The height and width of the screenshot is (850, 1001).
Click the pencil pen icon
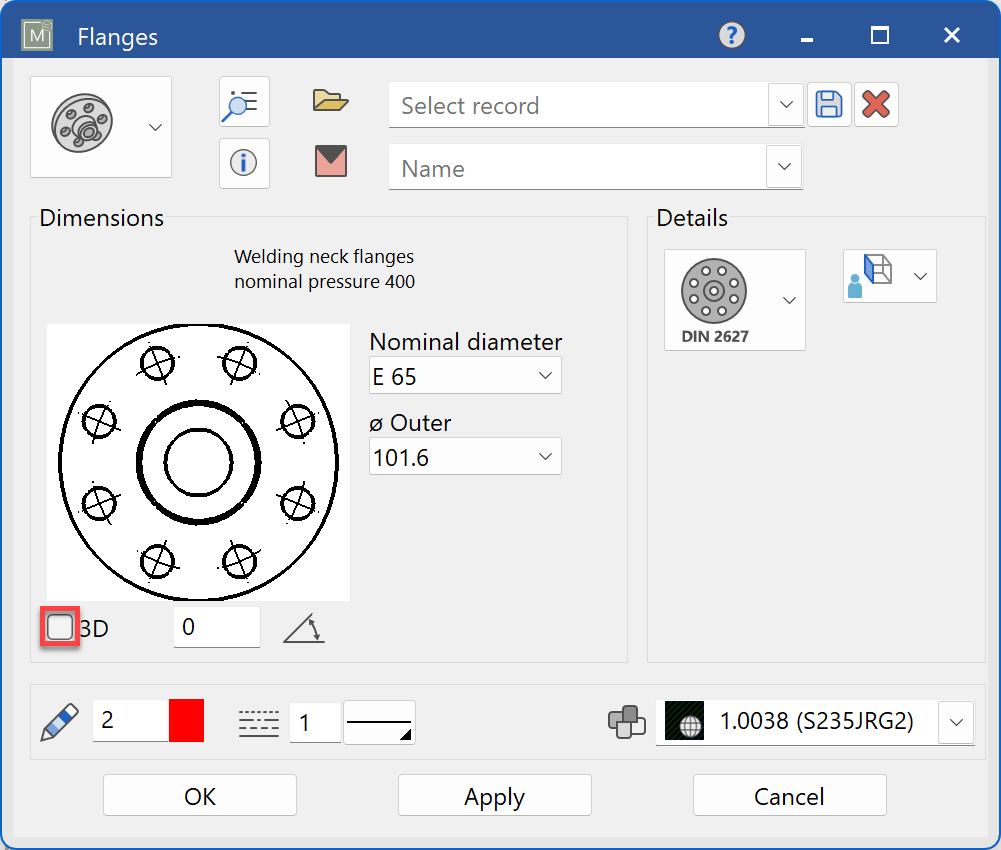pyautogui.click(x=59, y=721)
